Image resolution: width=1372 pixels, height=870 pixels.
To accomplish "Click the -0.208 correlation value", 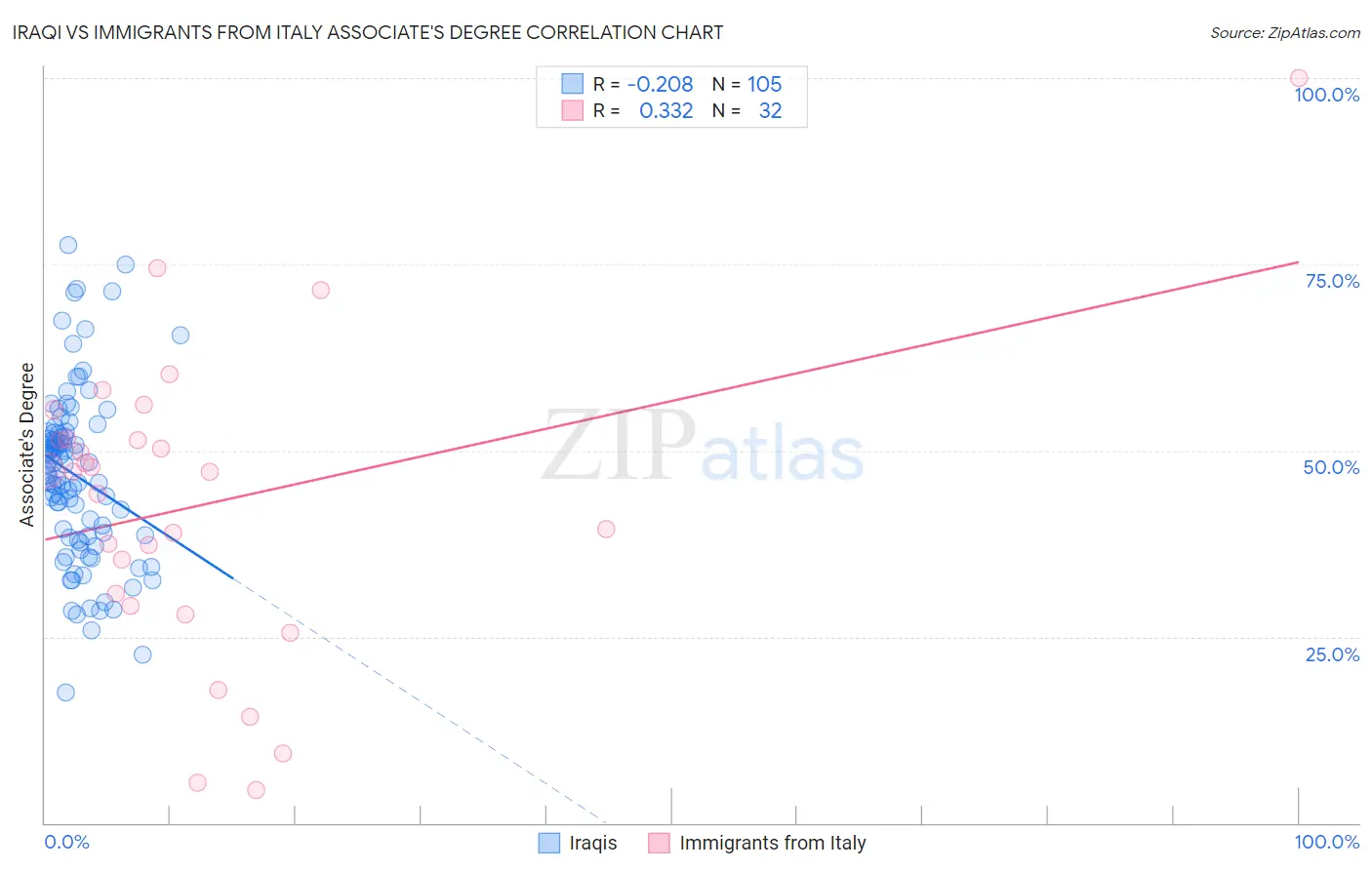I will pyautogui.click(x=661, y=84).
